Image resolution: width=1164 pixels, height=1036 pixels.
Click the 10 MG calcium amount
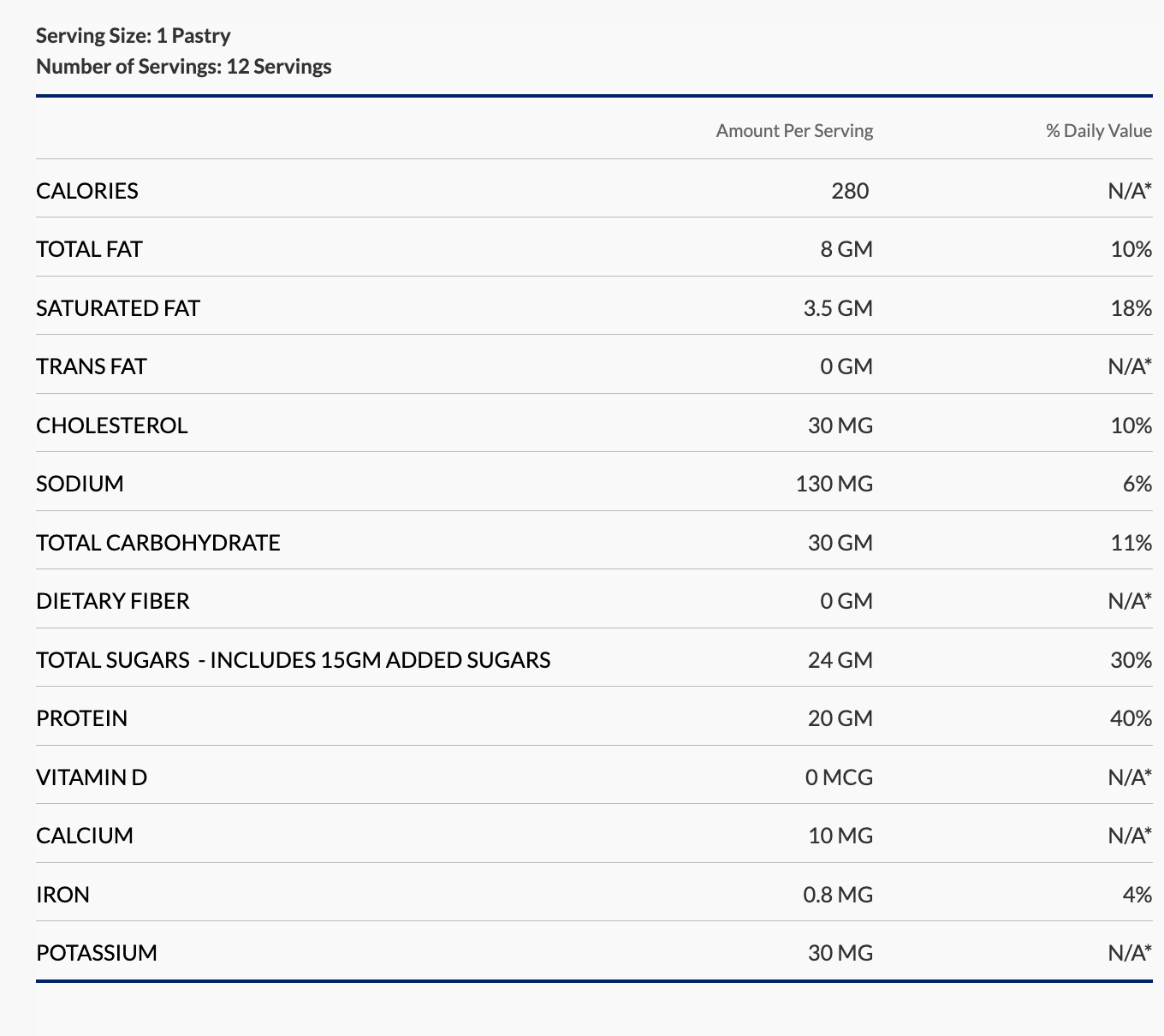840,836
